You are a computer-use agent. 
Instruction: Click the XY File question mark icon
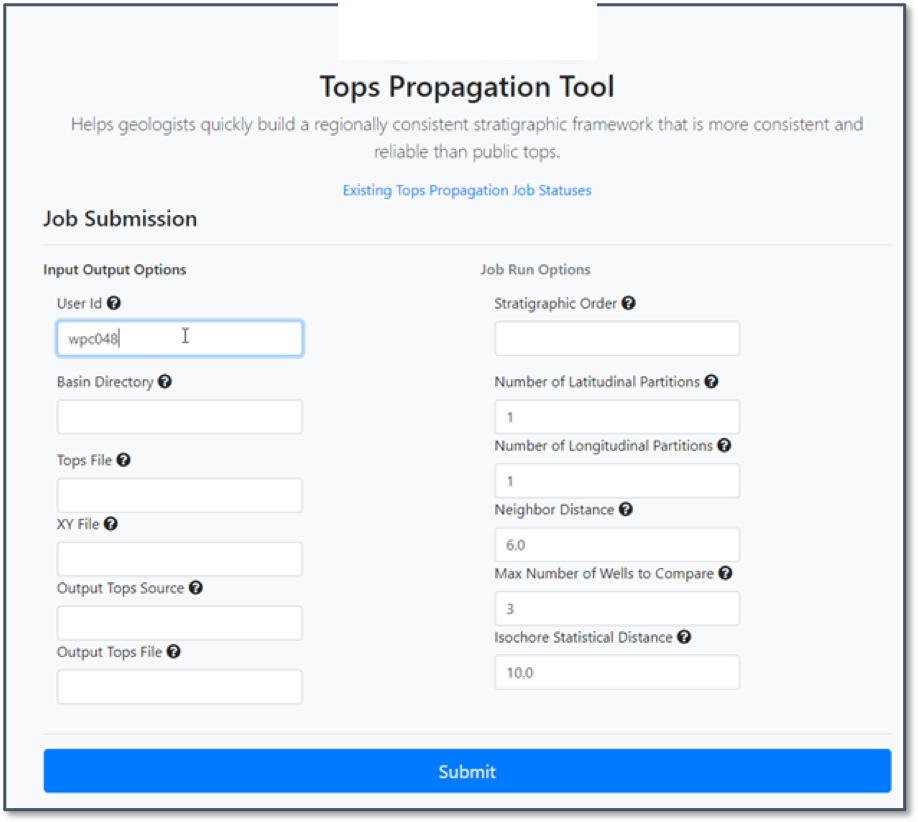point(110,524)
